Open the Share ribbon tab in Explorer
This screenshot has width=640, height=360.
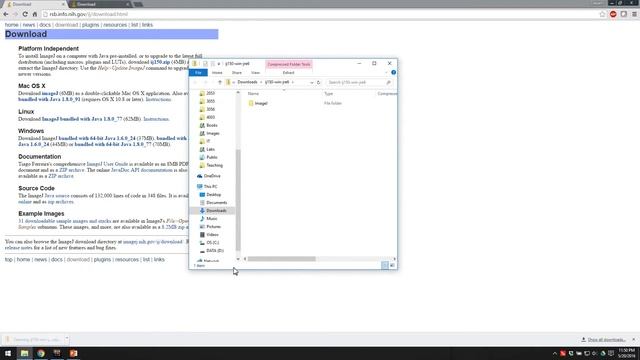(237, 73)
